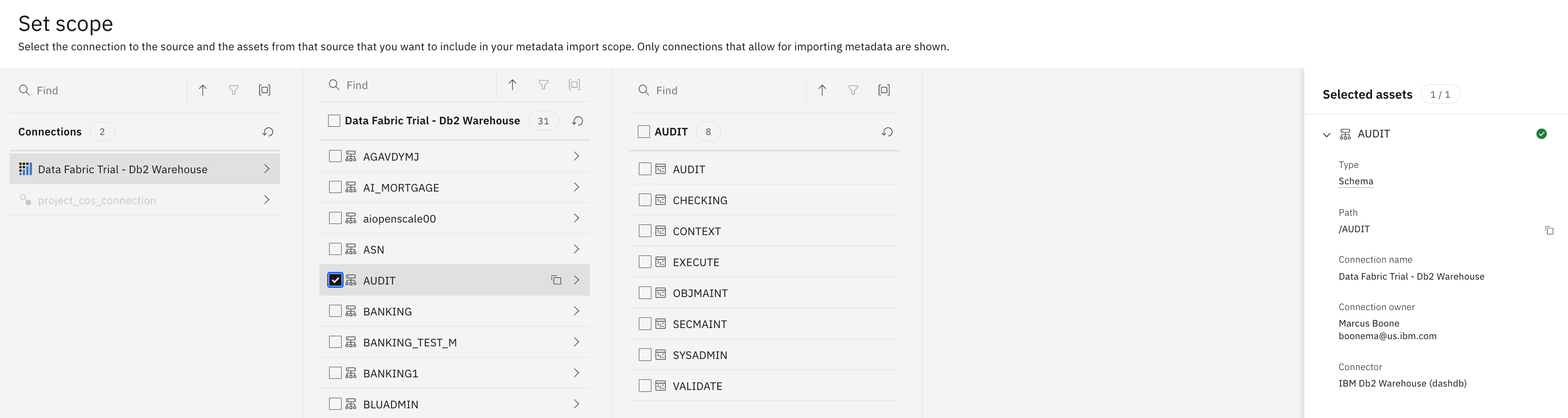Image resolution: width=1568 pixels, height=418 pixels.
Task: Click the sort arrow in AUDIT tables panel
Action: tap(822, 90)
